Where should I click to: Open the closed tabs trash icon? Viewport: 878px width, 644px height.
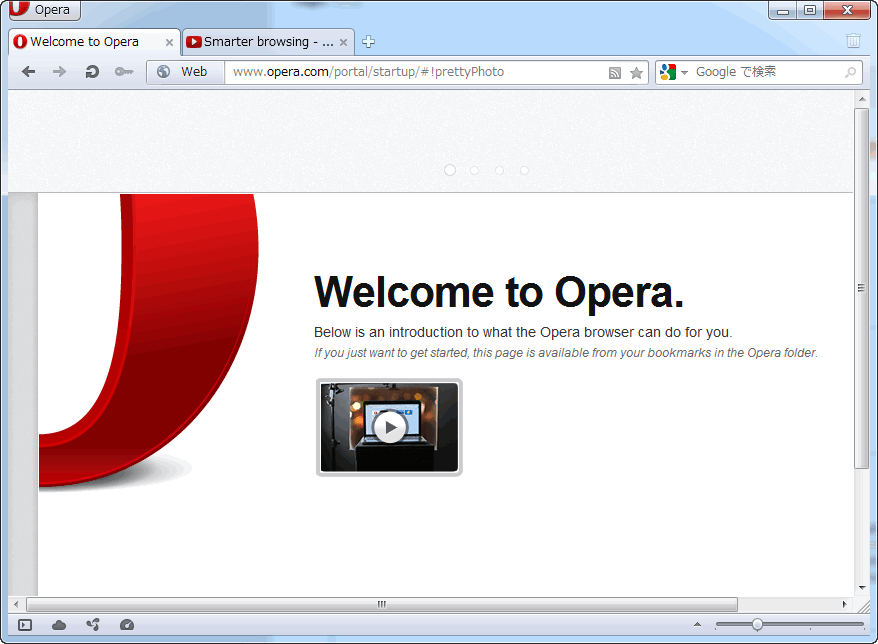coord(853,41)
